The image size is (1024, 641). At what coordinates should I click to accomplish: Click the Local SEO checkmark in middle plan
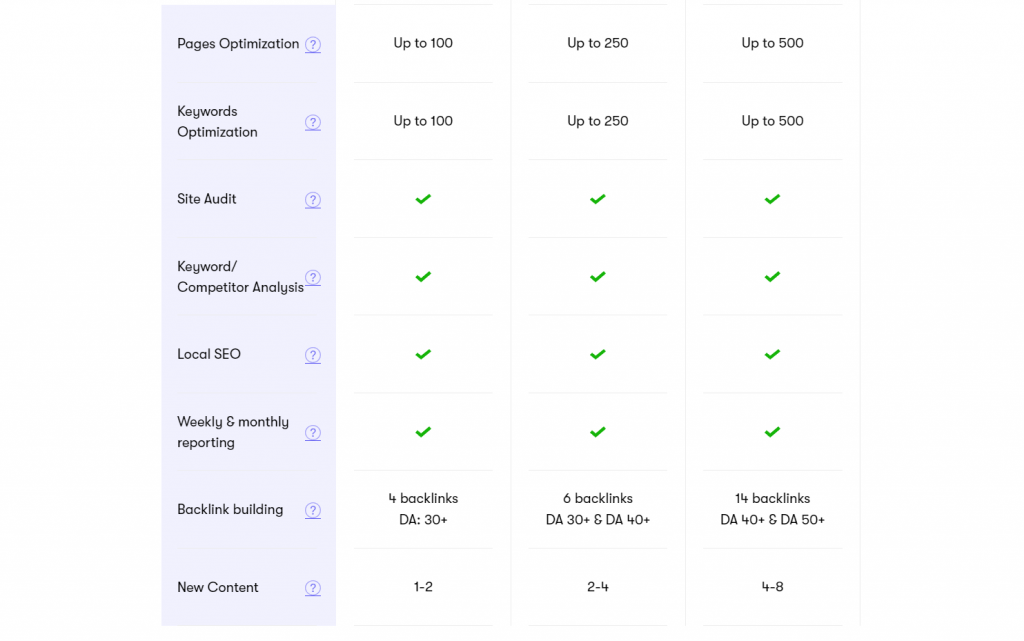click(597, 354)
